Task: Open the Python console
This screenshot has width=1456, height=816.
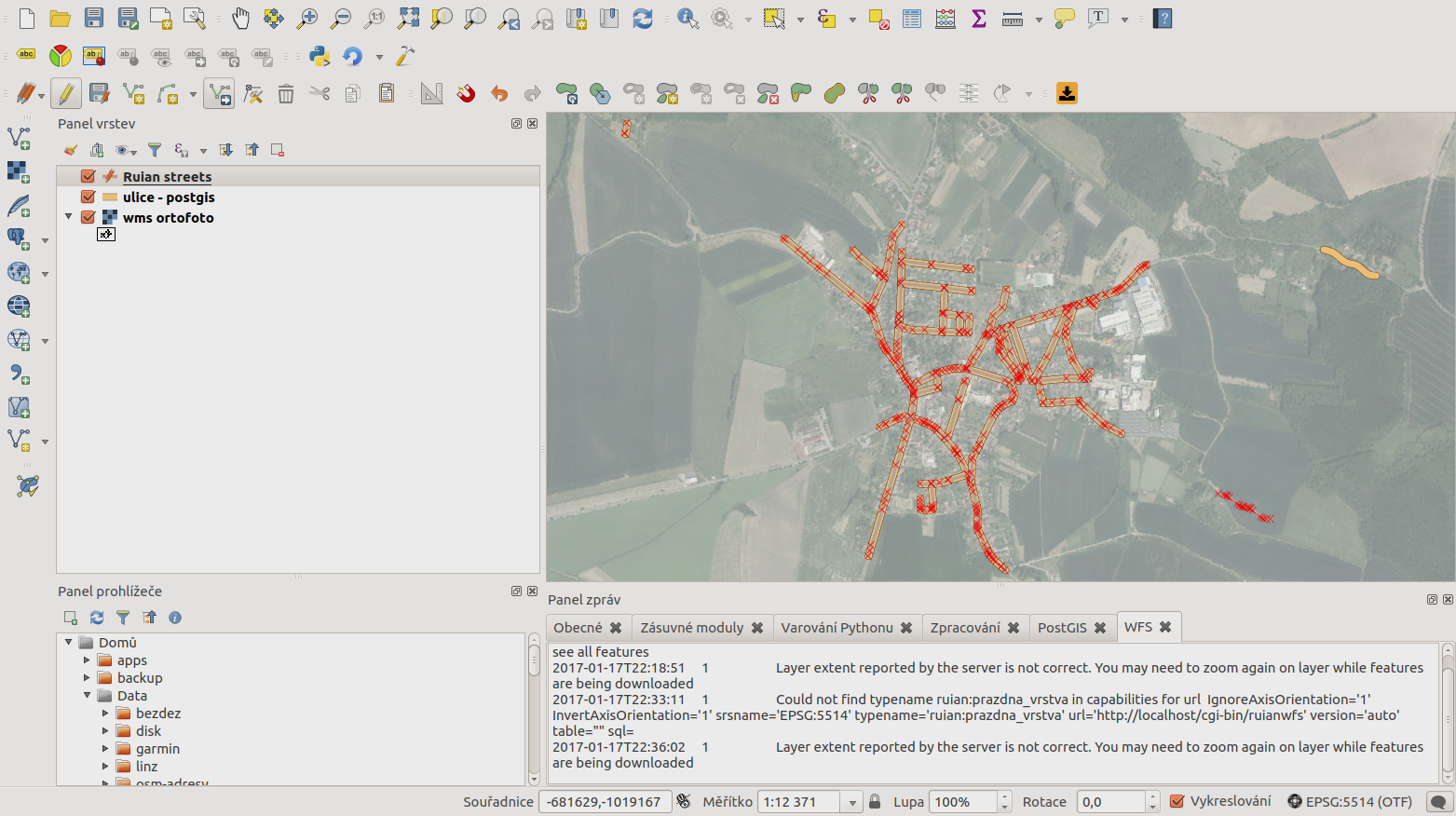Action: coord(320,56)
